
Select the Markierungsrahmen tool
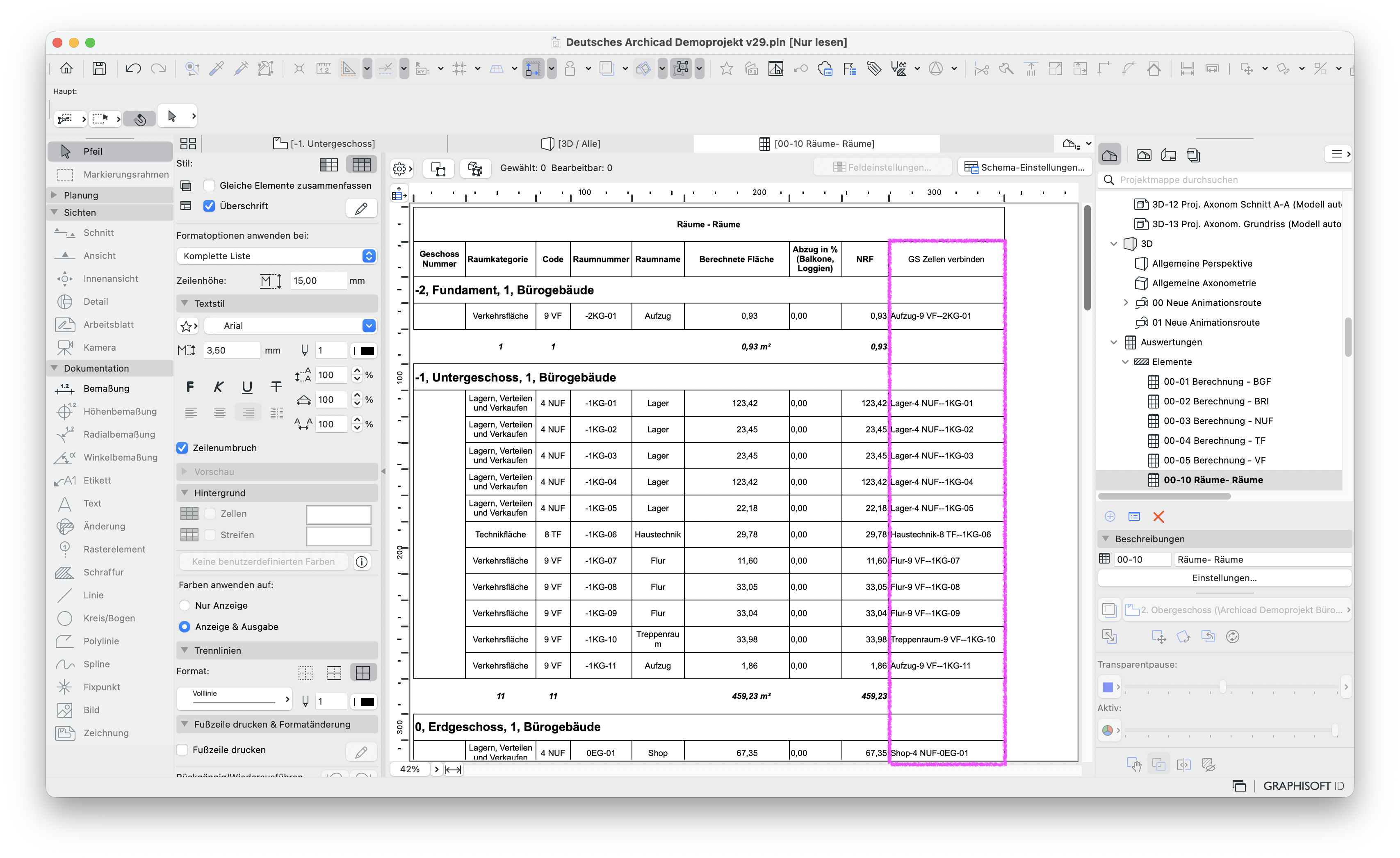tap(109, 174)
